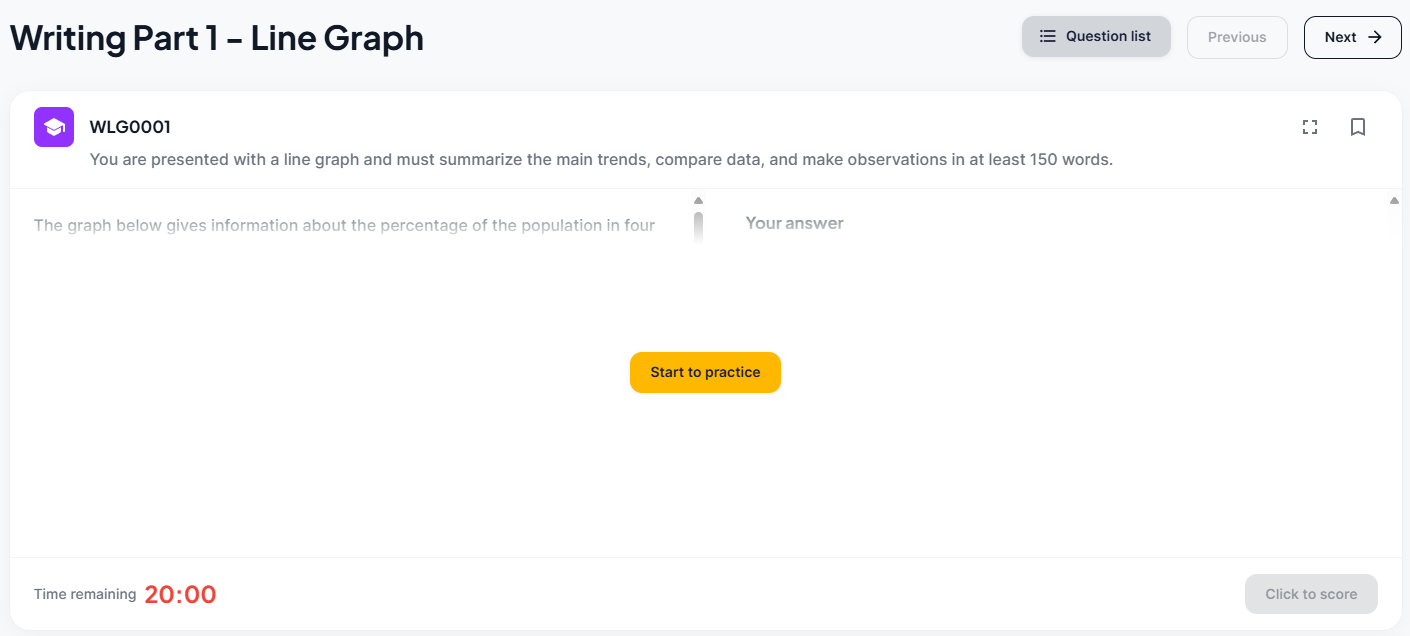Viewport: 1410px width, 636px height.
Task: Click the up arrow of the right page scrollbar
Action: [1394, 200]
